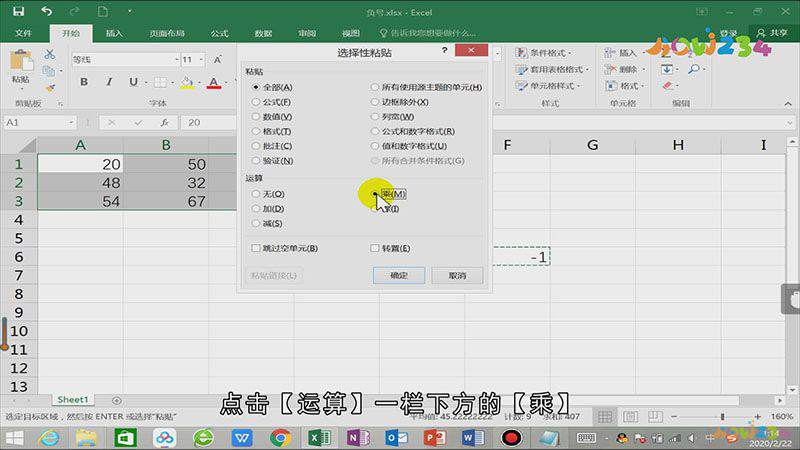Expand the Name Box A1 dropdown
This screenshot has width=800, height=450.
pos(71,122)
